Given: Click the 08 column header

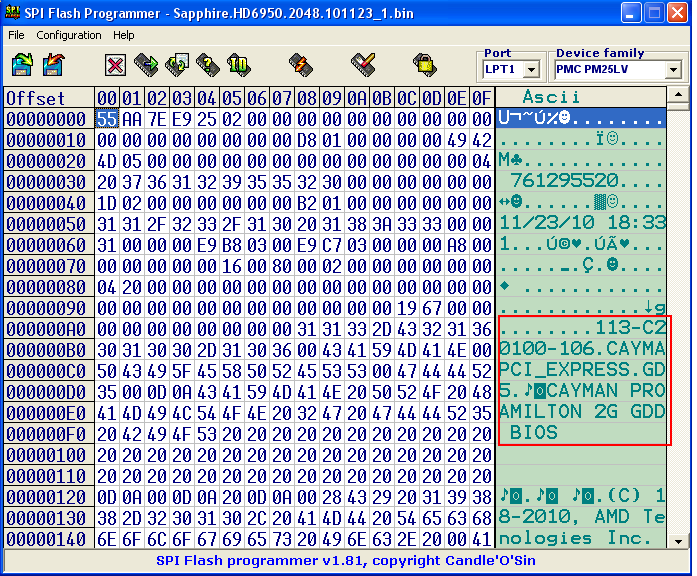Looking at the screenshot, I should 307,98.
